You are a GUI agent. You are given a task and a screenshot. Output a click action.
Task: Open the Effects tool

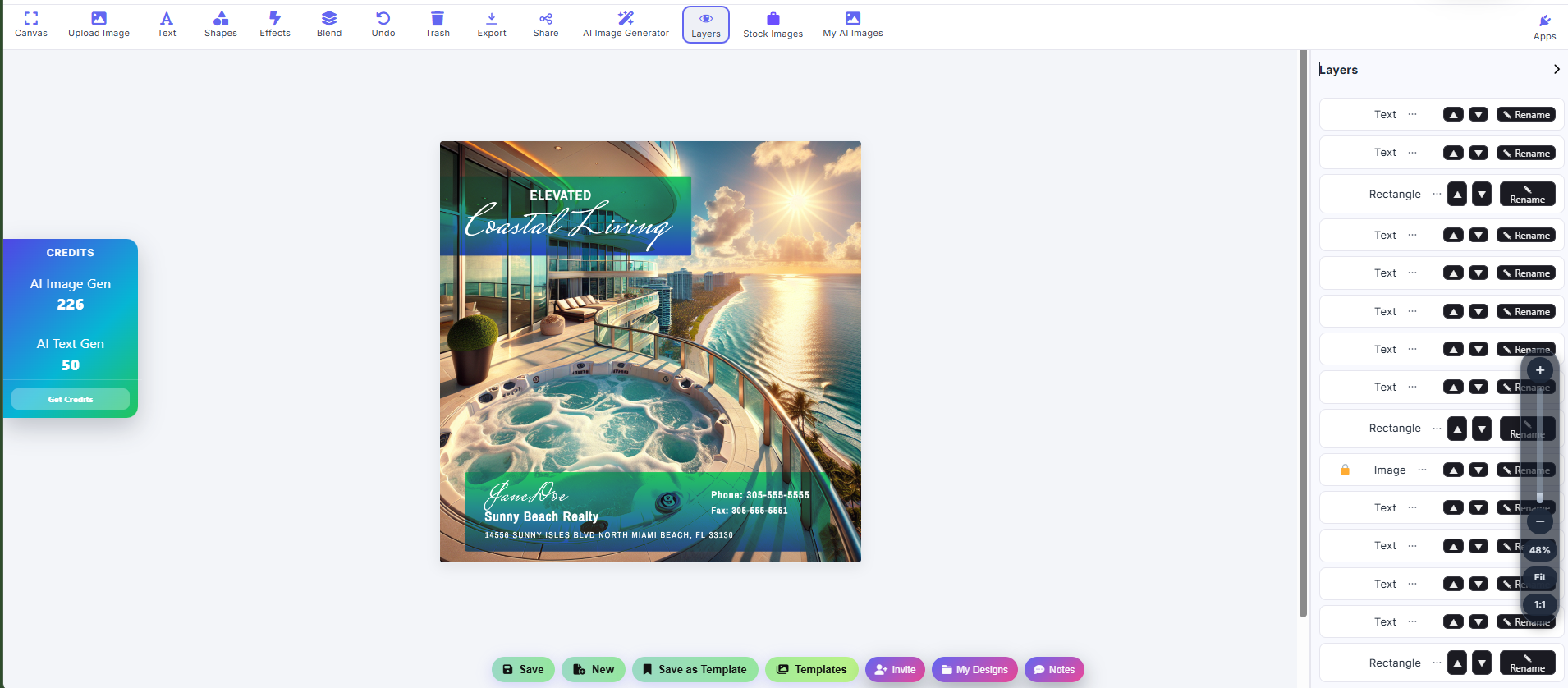click(274, 25)
